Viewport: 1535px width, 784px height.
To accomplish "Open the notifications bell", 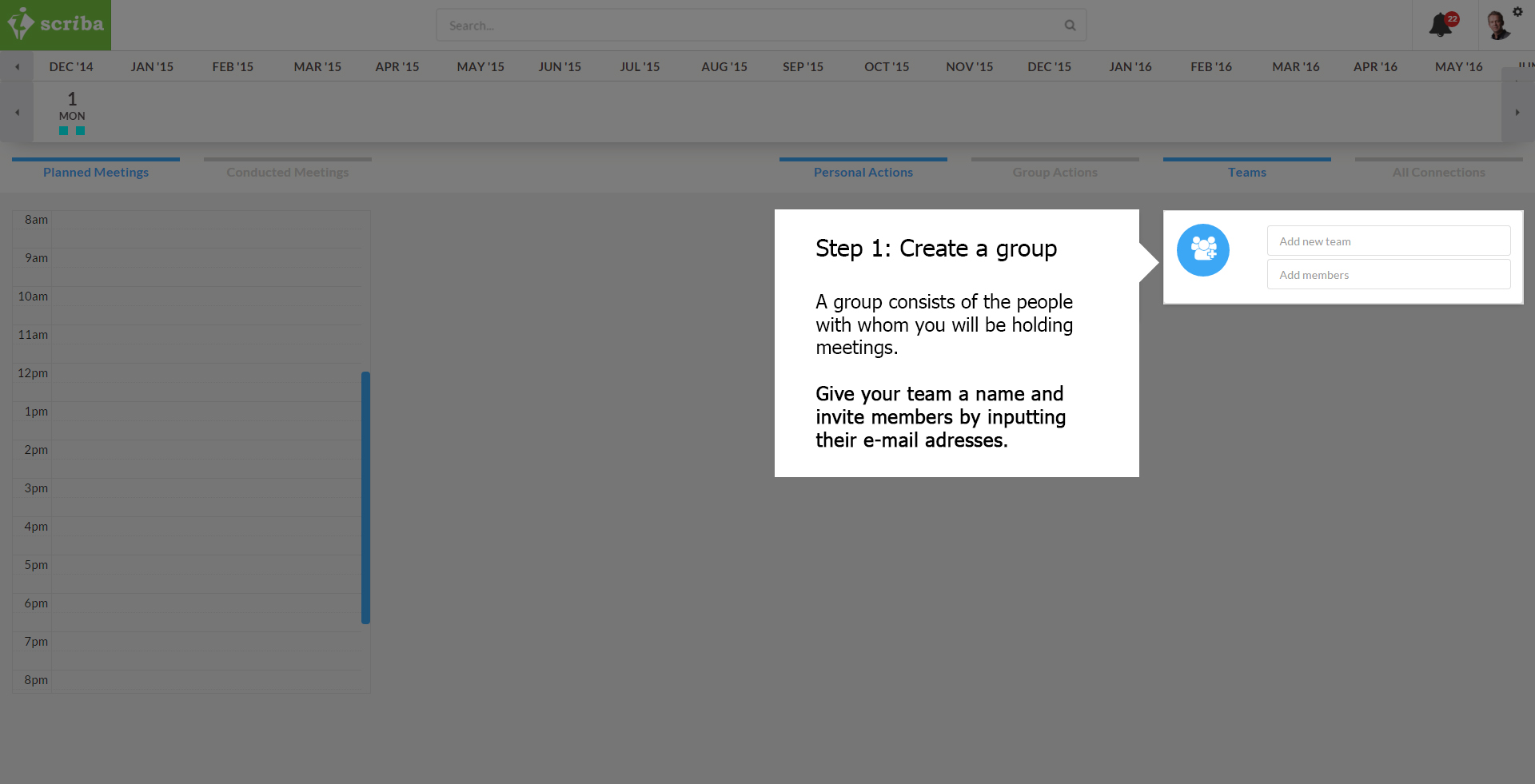I will click(x=1441, y=25).
